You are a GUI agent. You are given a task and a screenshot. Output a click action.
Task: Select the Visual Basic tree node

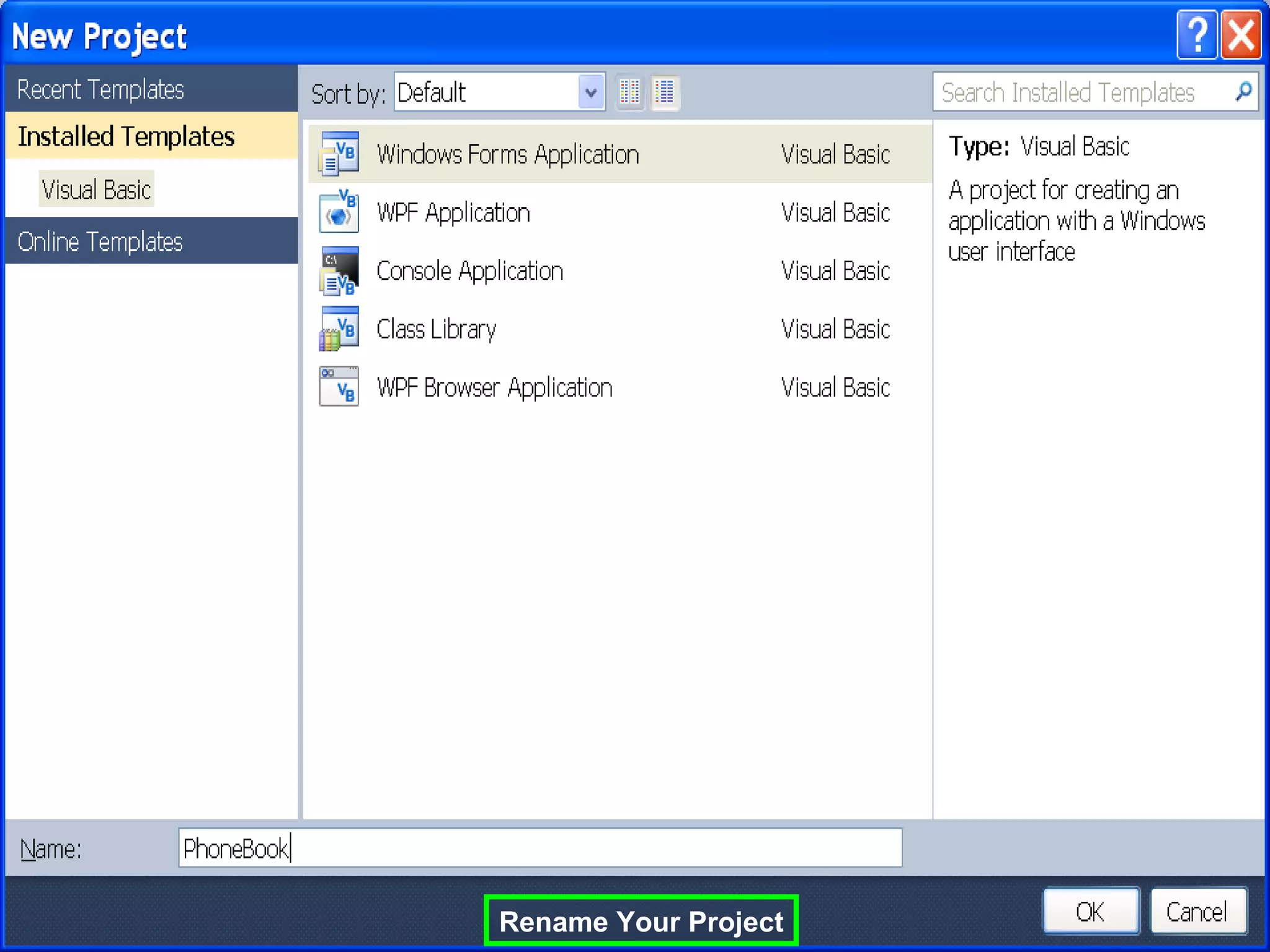tap(96, 190)
